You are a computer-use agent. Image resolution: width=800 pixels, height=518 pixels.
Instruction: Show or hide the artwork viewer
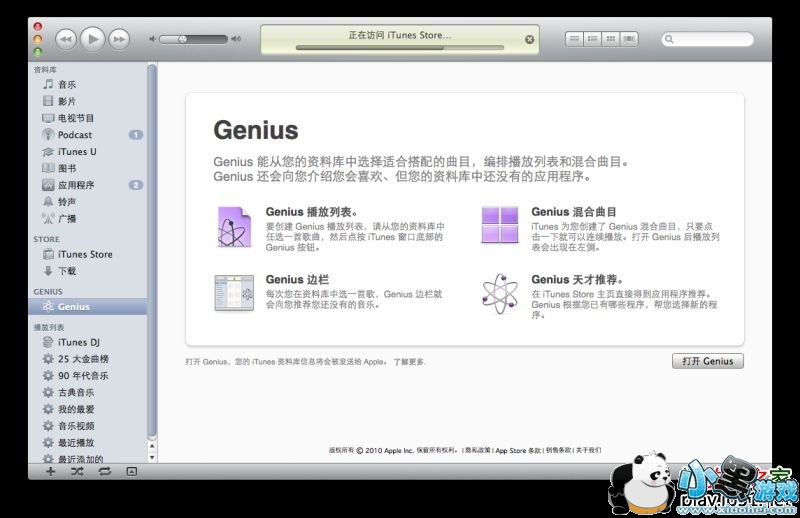[132, 472]
